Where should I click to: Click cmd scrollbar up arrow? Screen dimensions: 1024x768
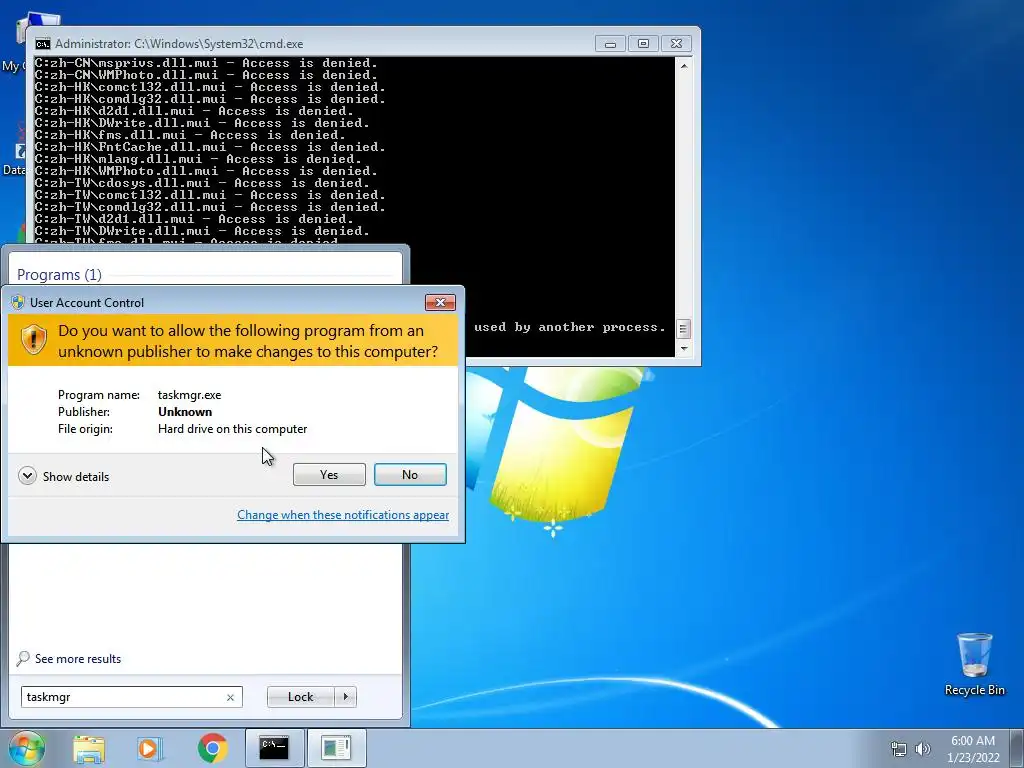point(684,66)
